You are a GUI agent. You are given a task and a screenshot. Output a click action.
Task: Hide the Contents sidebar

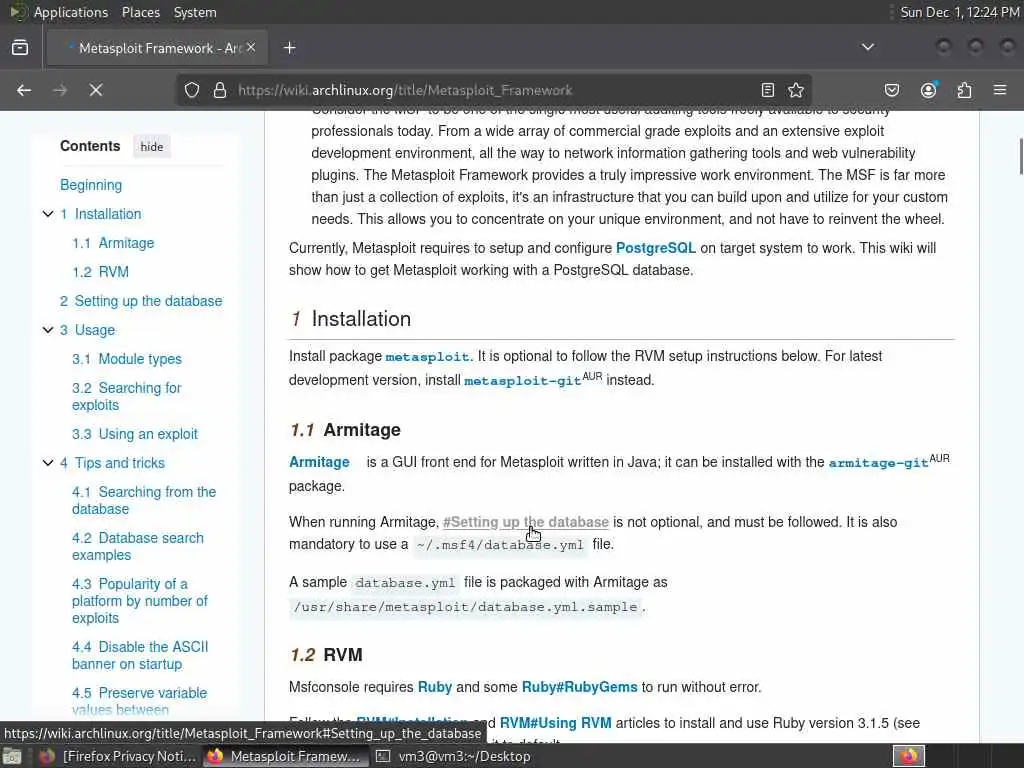point(152,147)
